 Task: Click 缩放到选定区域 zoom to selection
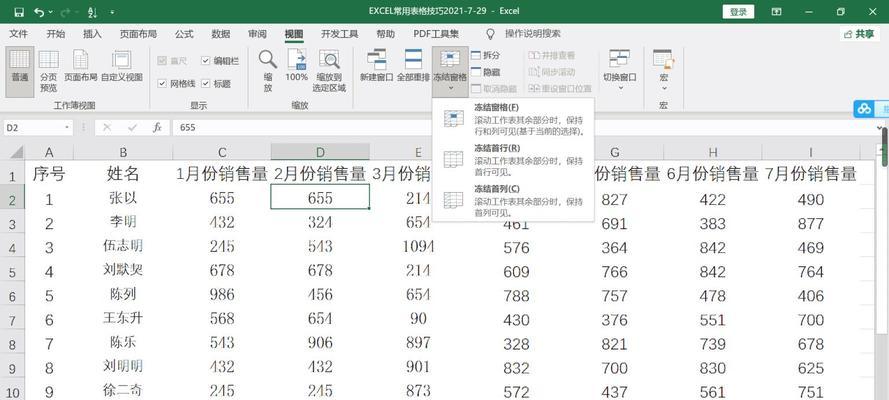point(329,70)
